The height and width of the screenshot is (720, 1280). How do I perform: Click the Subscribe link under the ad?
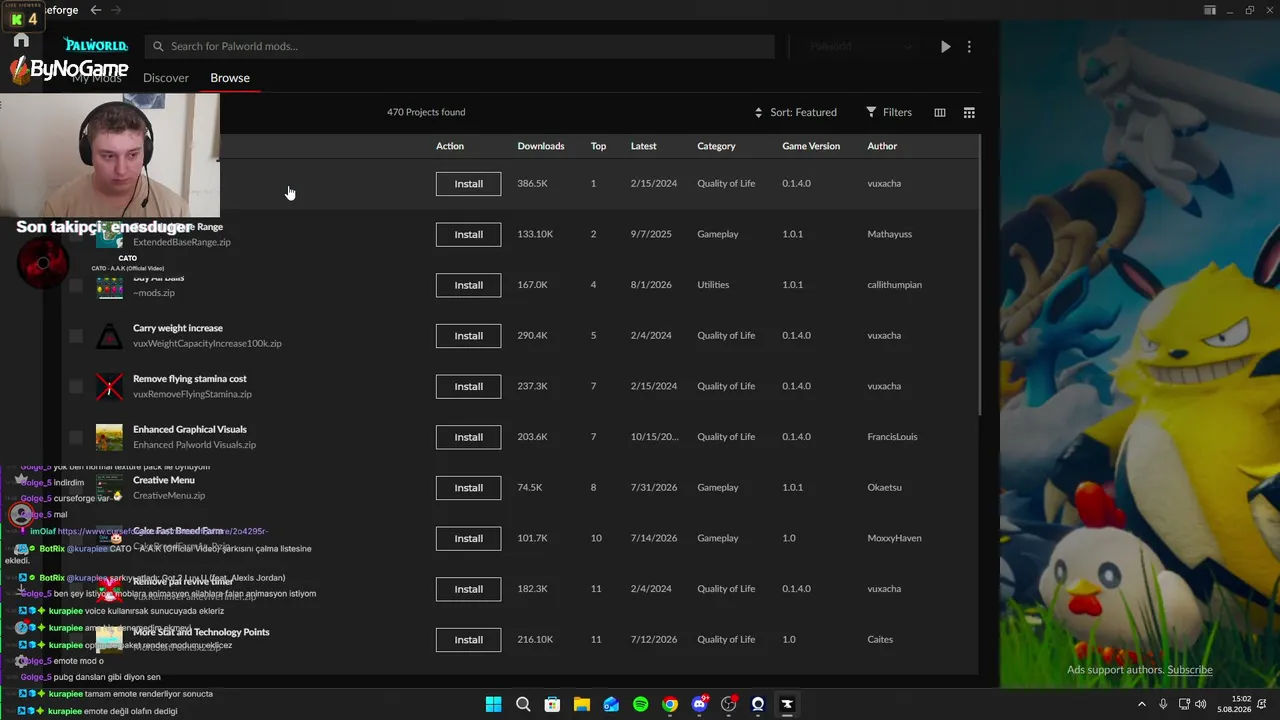(1190, 670)
